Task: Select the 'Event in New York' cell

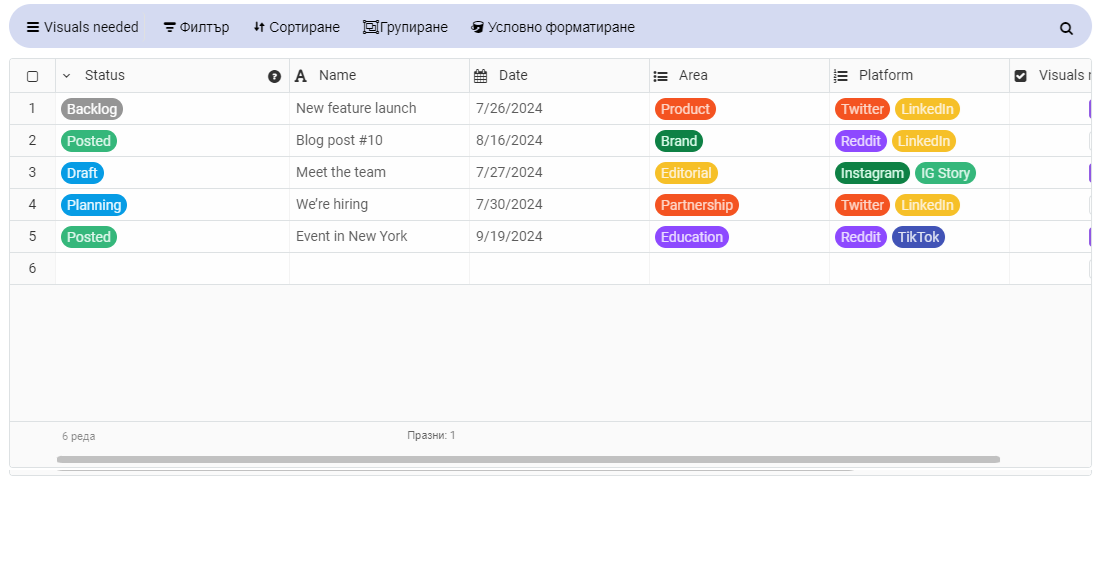Action: pos(380,237)
